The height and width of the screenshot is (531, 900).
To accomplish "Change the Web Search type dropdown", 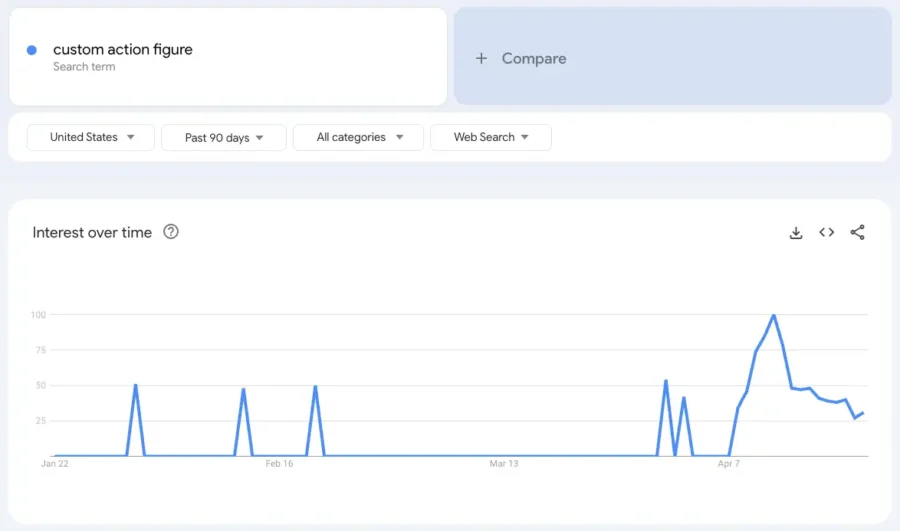I will [491, 137].
